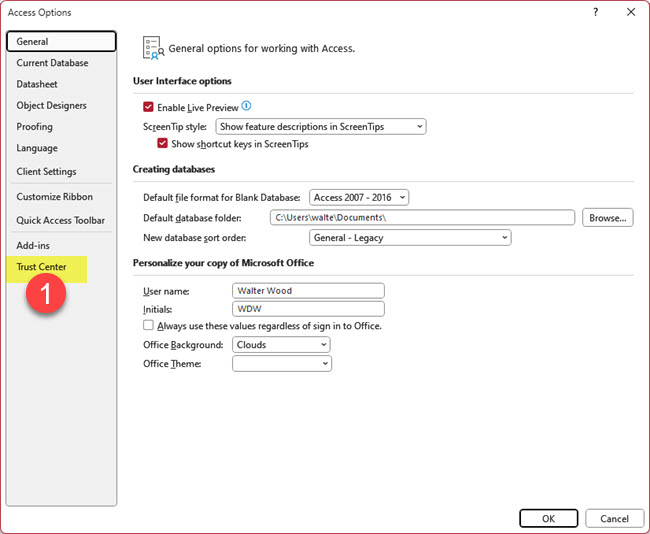
Task: Click the Browse... button
Action: (608, 218)
